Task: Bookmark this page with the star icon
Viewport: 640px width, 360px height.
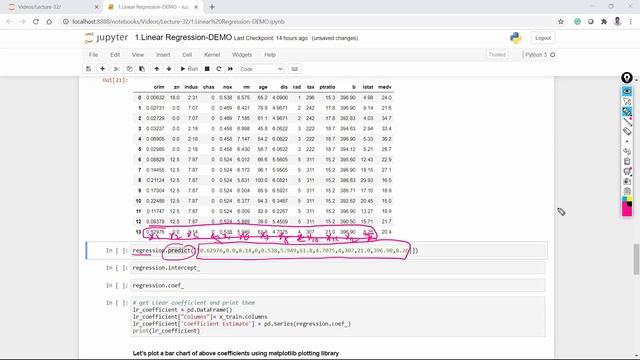Action: click(561, 22)
